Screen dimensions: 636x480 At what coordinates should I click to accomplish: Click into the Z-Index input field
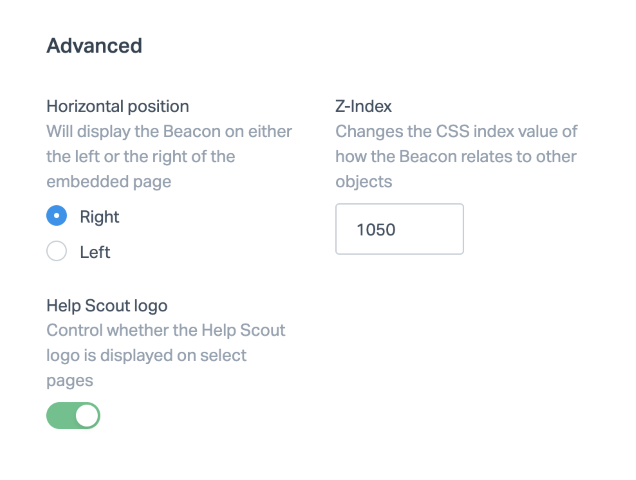[399, 229]
